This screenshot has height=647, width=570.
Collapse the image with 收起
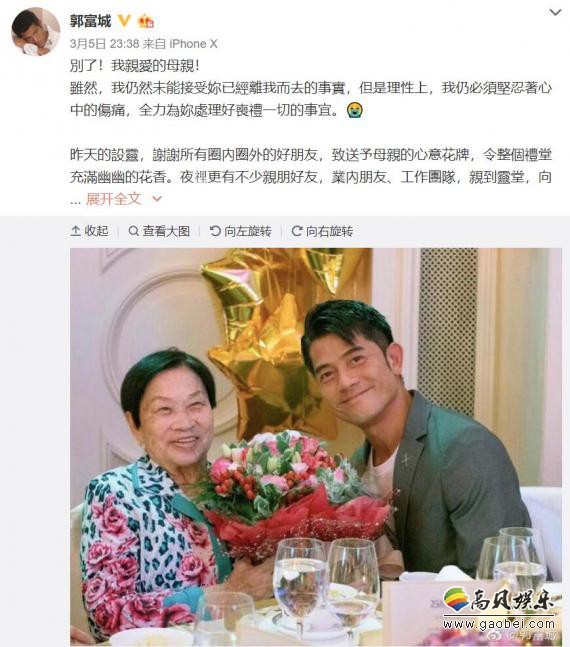pyautogui.click(x=90, y=231)
